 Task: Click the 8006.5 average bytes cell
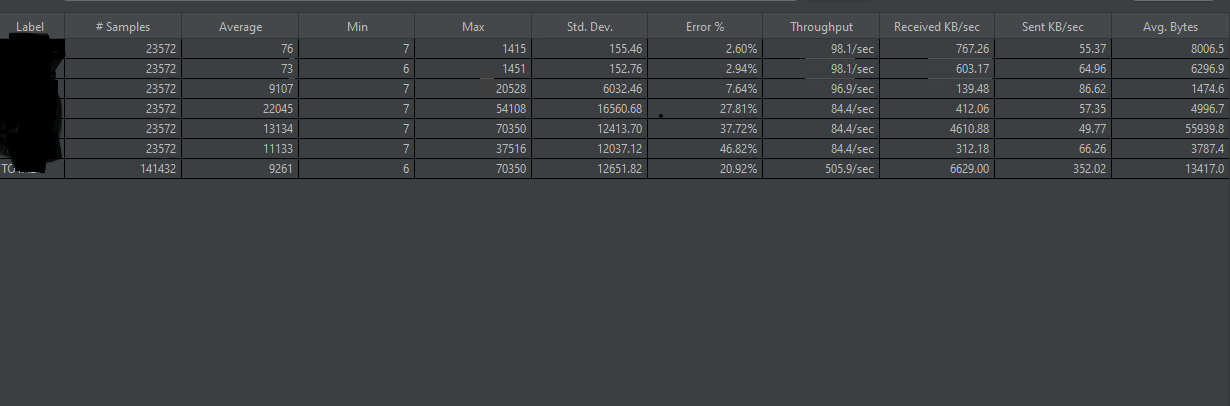pyautogui.click(x=1170, y=48)
